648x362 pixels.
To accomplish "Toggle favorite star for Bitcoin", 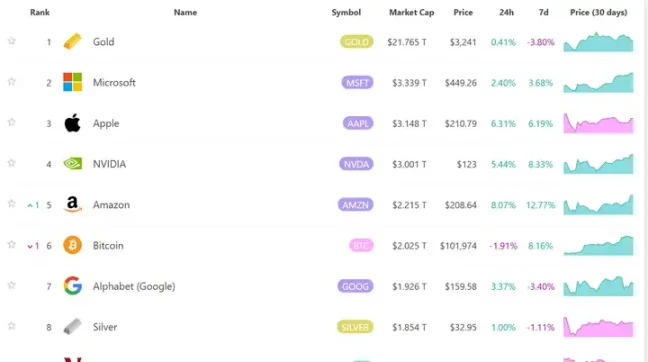I will [12, 245].
